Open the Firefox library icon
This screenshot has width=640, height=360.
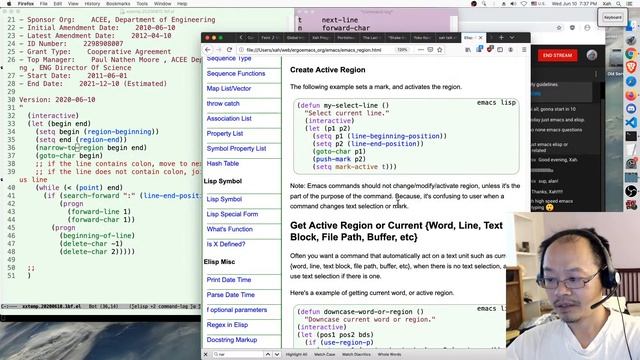tap(468, 50)
